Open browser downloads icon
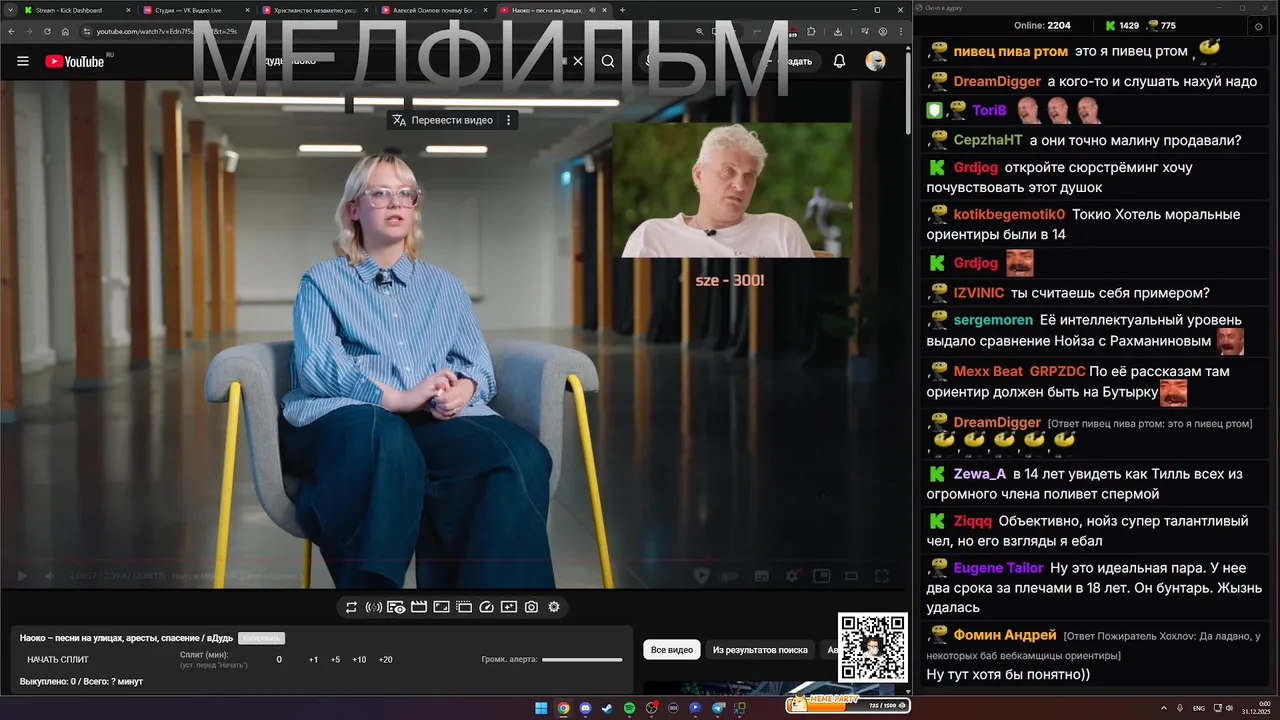Screen dimensions: 1280x720 [x=837, y=31]
